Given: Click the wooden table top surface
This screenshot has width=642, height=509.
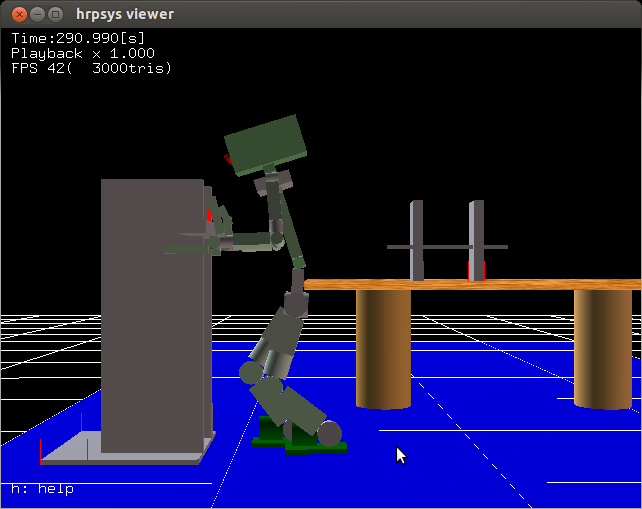Looking at the screenshot, I should 470,285.
